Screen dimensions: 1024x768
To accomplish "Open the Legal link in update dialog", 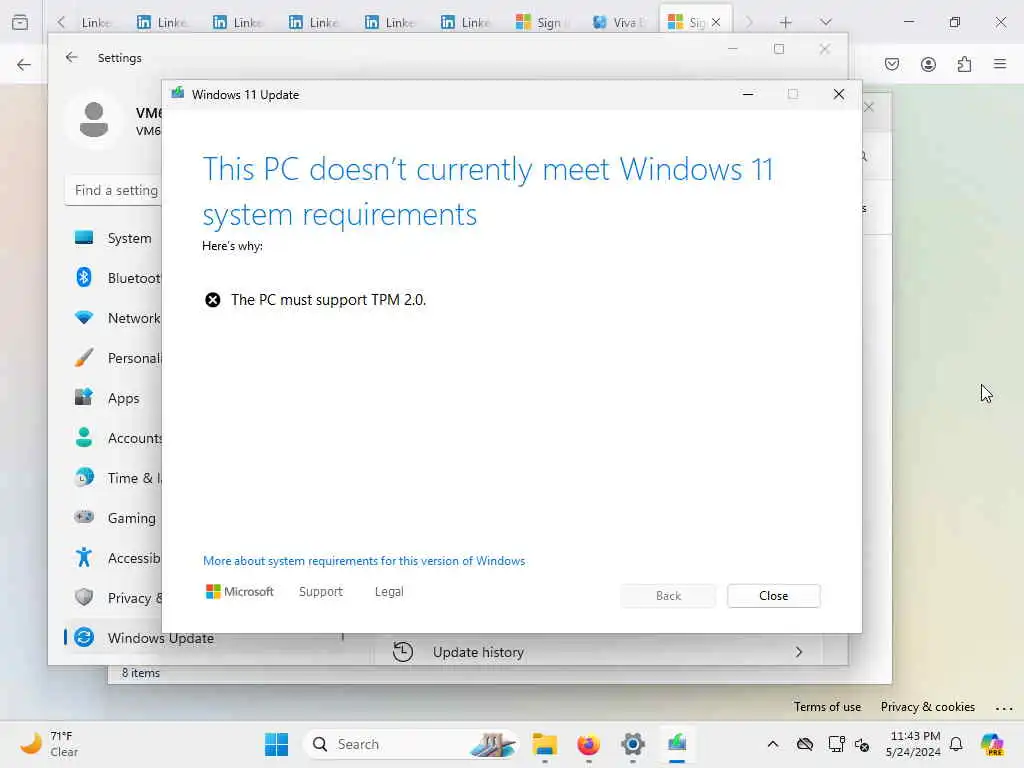I will (389, 592).
